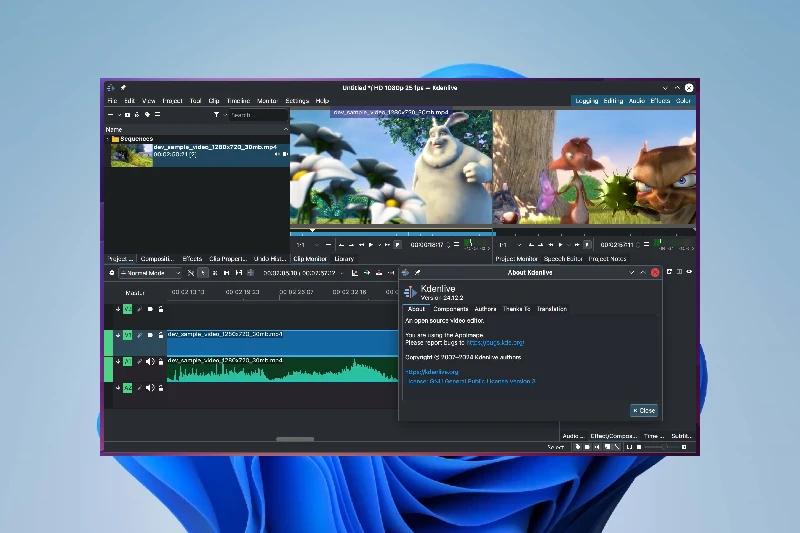Image resolution: width=800 pixels, height=533 pixels.
Task: Click the create folder icon in project bin toolbar
Action: [x=128, y=115]
